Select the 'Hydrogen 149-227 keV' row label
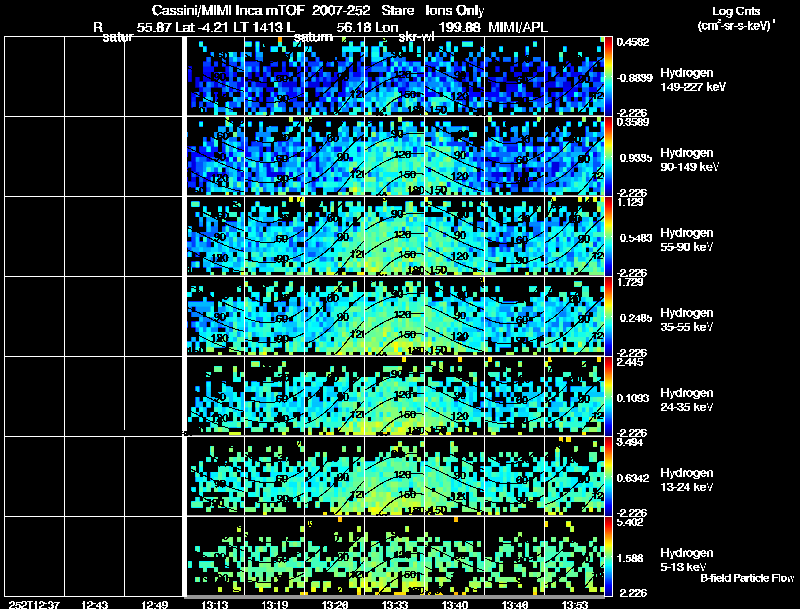Screen dimensions: 800x609 693,80
